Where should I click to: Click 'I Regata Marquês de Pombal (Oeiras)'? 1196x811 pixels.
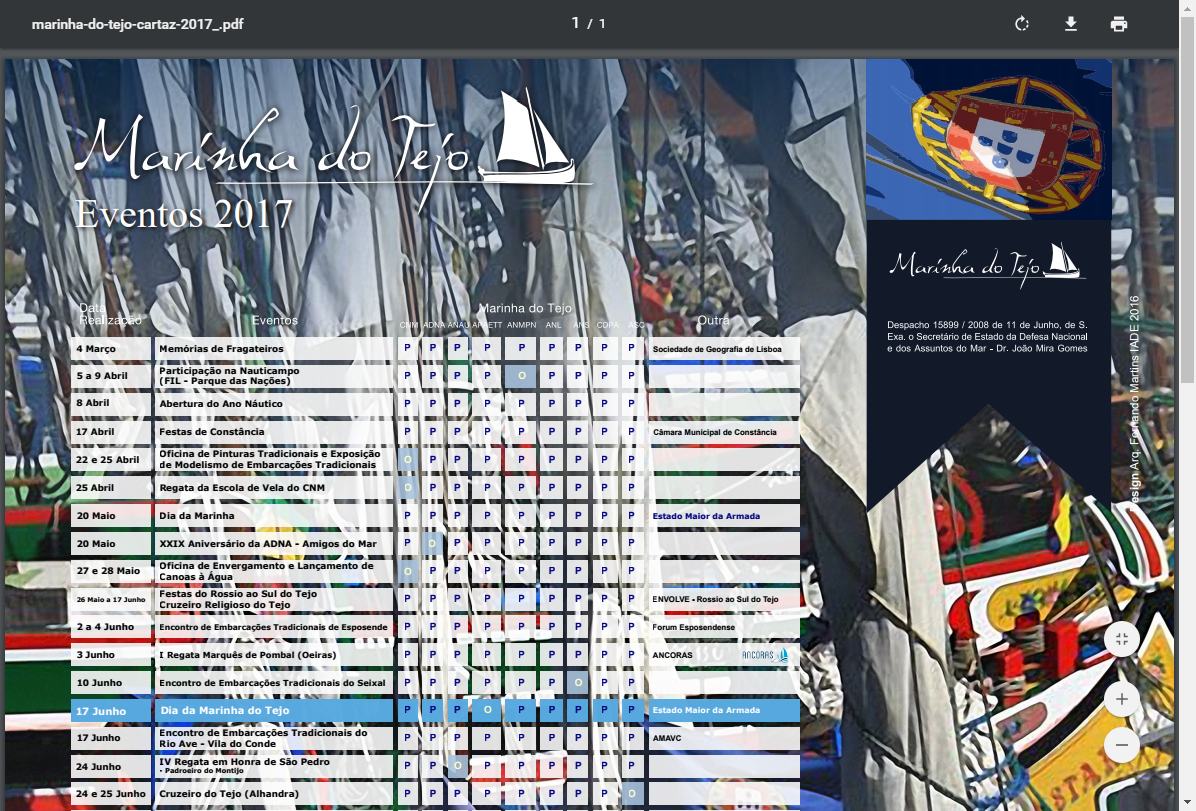click(247, 655)
